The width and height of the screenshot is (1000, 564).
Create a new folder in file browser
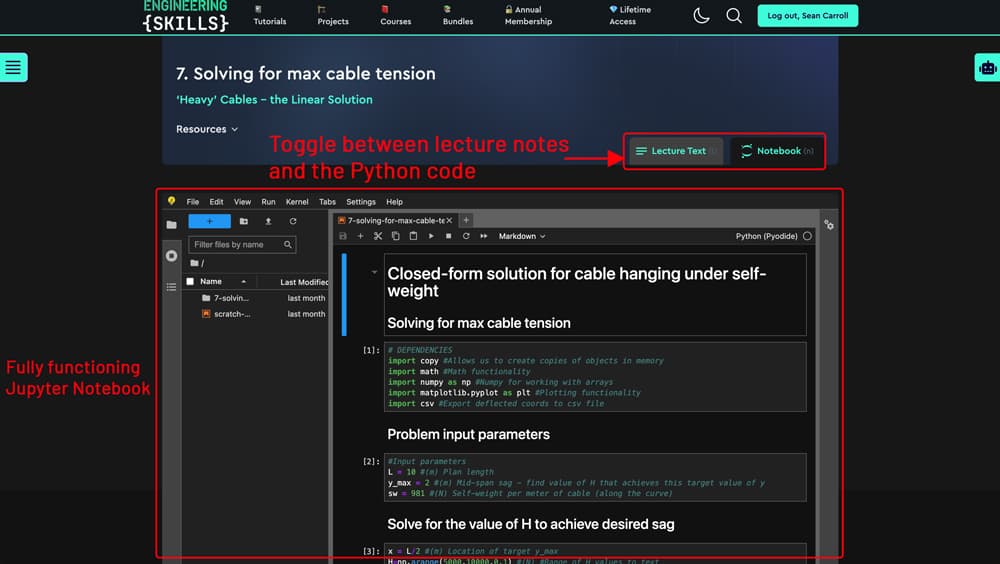coord(244,221)
